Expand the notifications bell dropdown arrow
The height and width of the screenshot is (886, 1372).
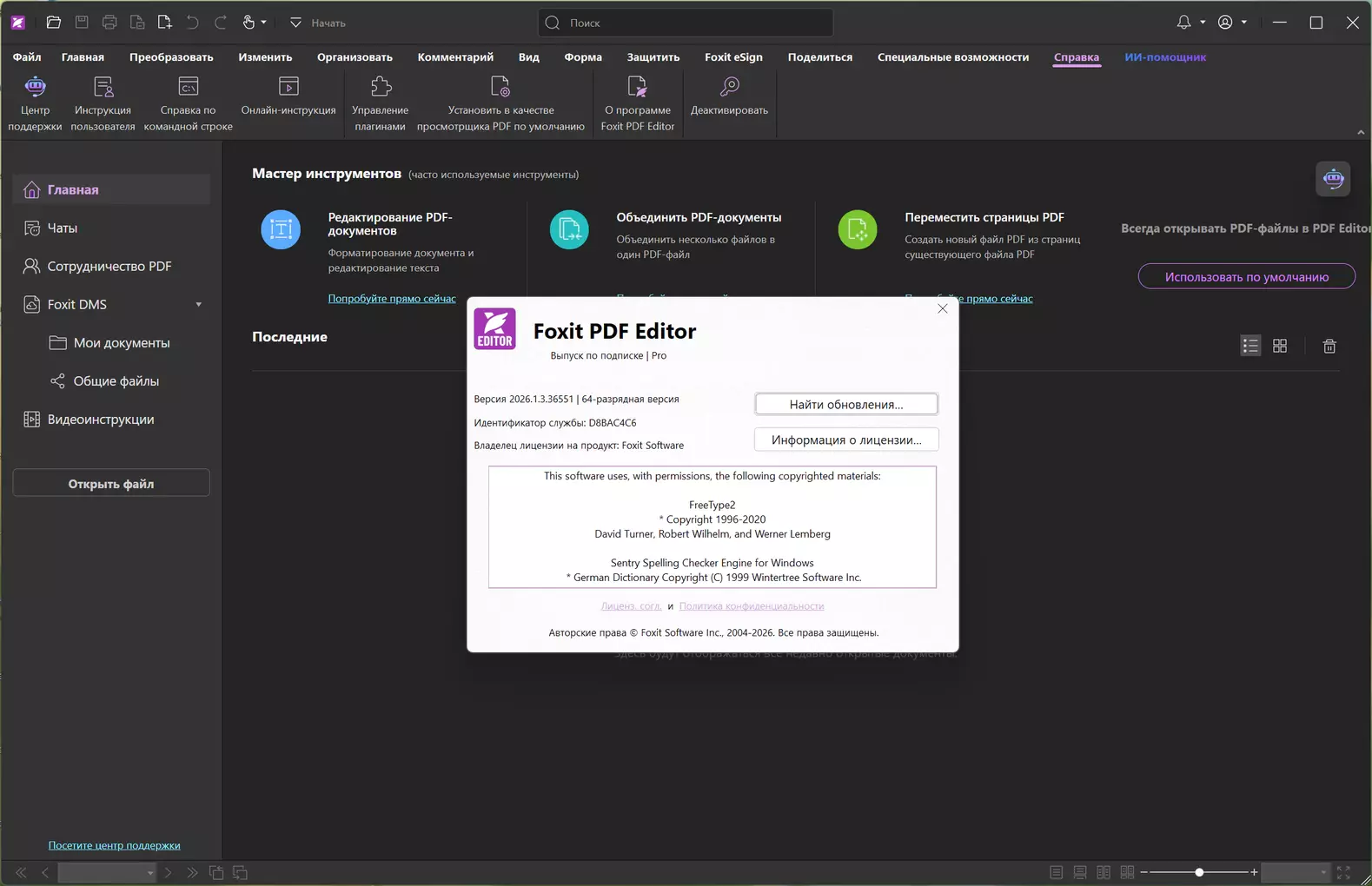tap(1203, 23)
